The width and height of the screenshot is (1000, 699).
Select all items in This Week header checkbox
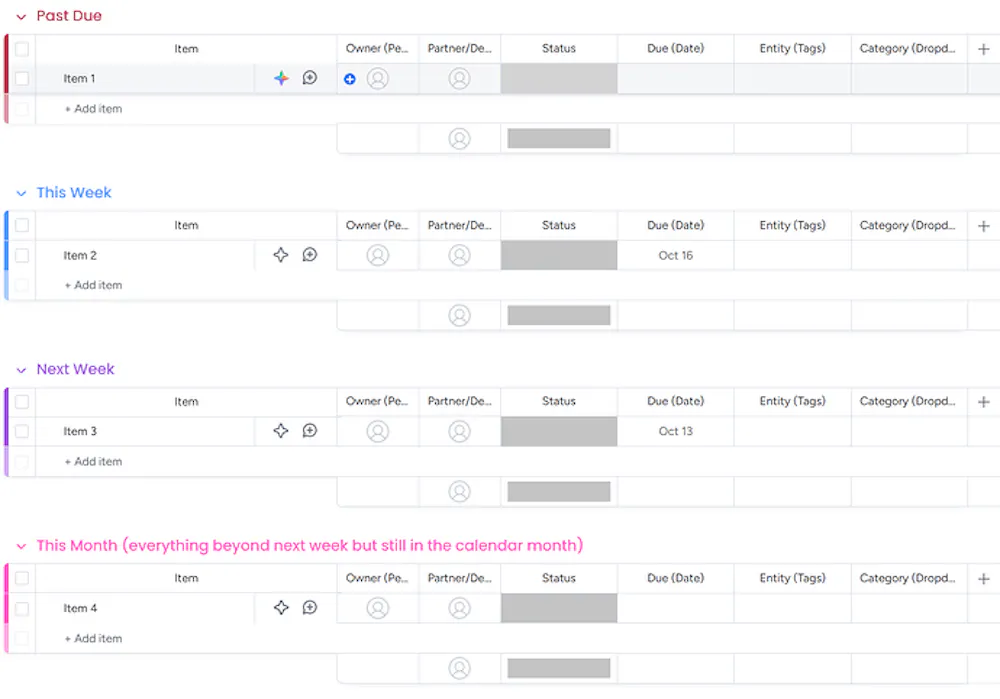[x=22, y=226]
